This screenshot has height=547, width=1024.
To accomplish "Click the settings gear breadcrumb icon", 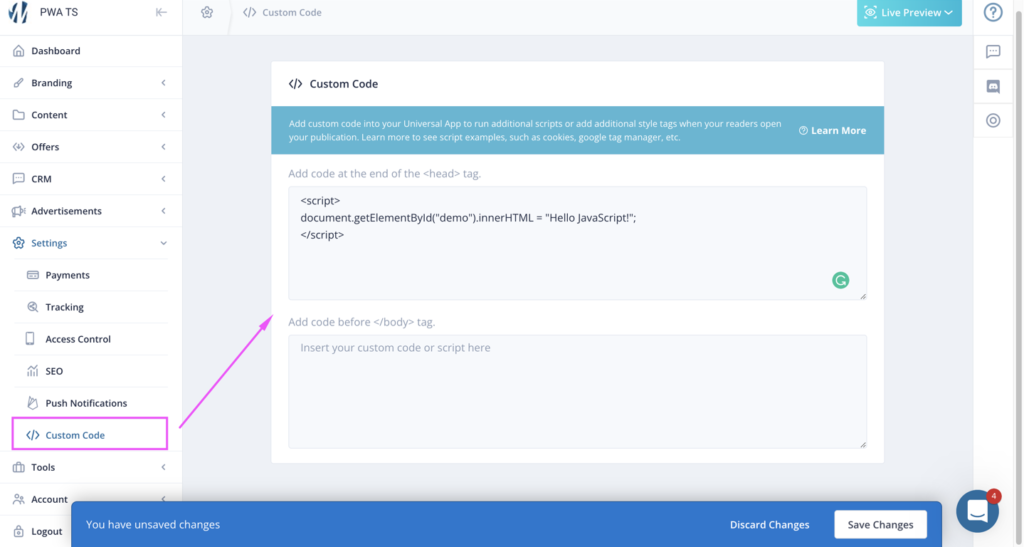I will (207, 12).
